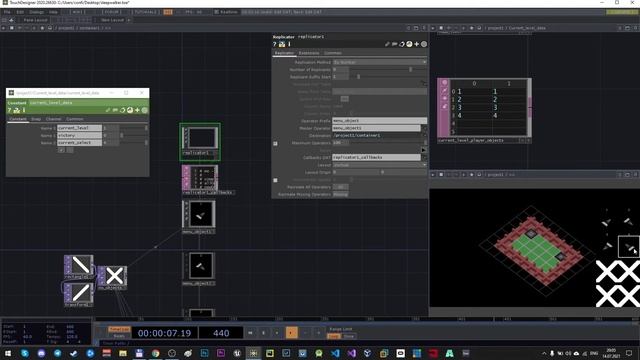Select the replicator1 node in network

[x=200, y=141]
